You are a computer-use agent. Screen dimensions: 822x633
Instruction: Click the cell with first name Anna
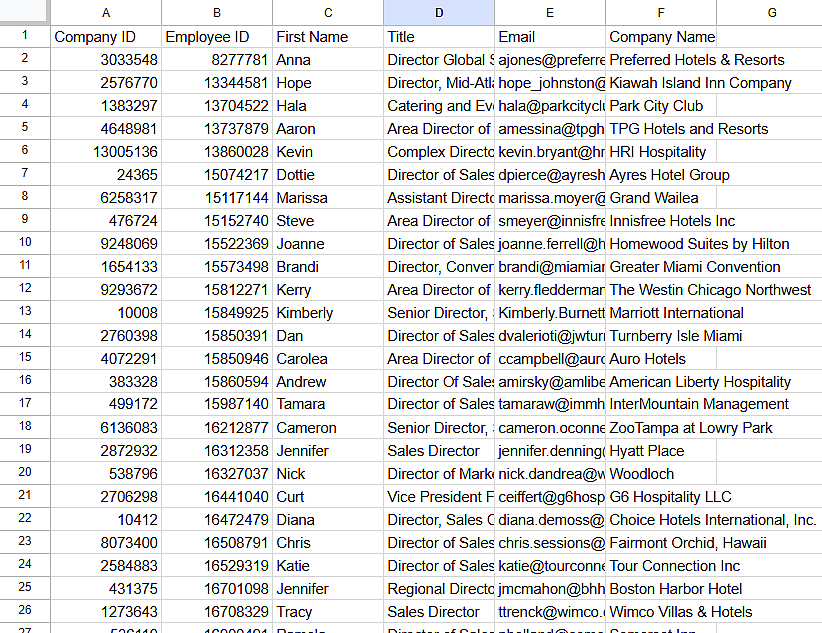point(327,59)
